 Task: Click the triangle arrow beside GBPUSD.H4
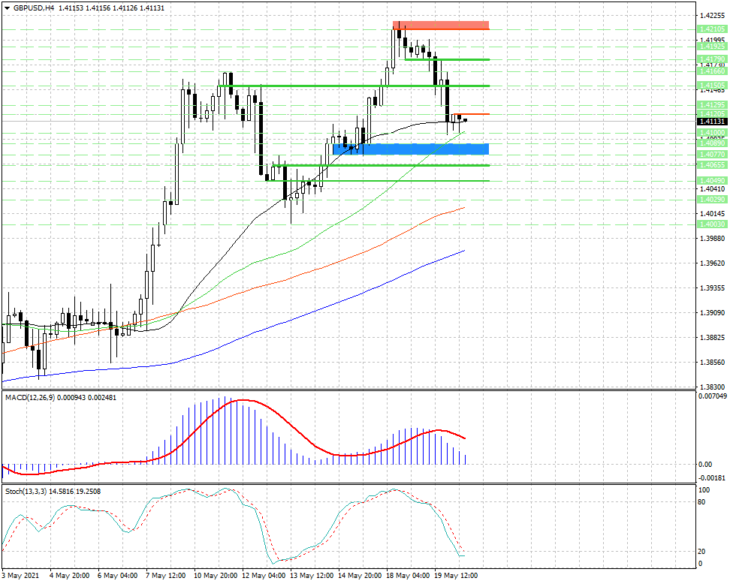pos(7,8)
